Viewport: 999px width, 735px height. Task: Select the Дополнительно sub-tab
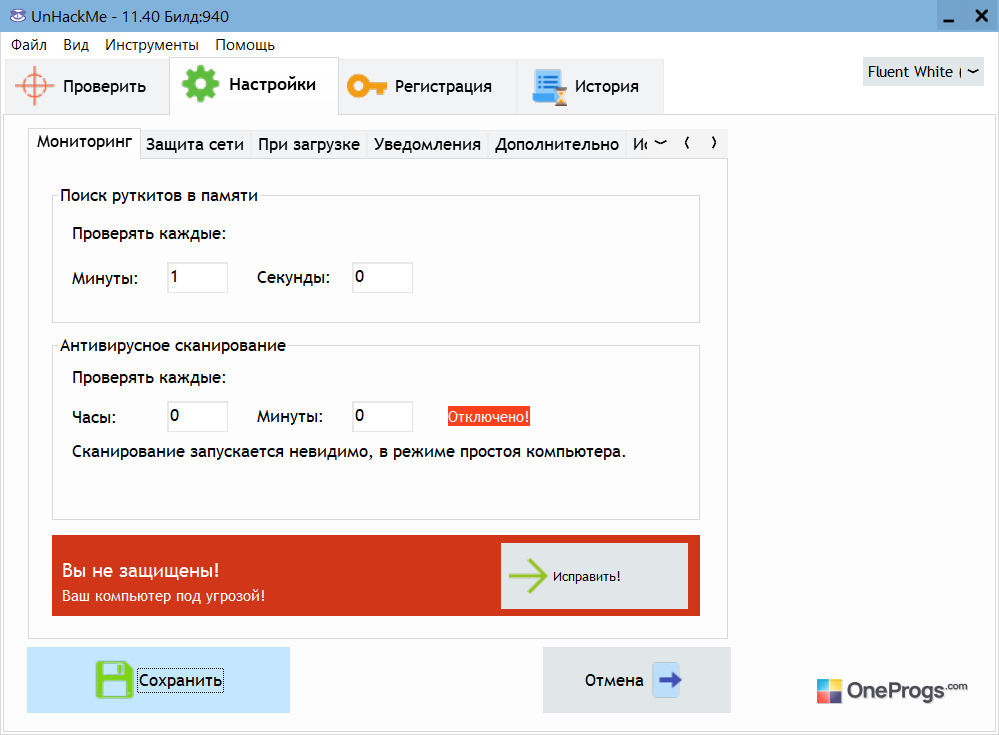point(557,145)
